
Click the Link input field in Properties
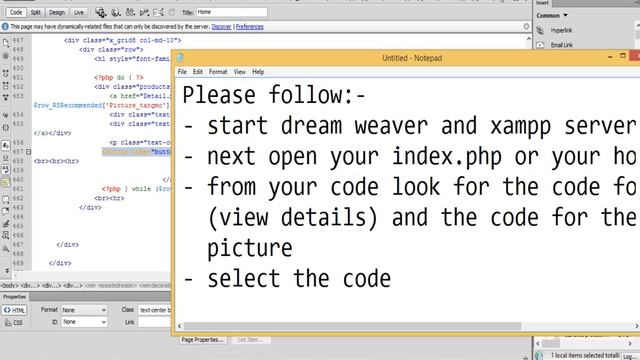(x=155, y=322)
